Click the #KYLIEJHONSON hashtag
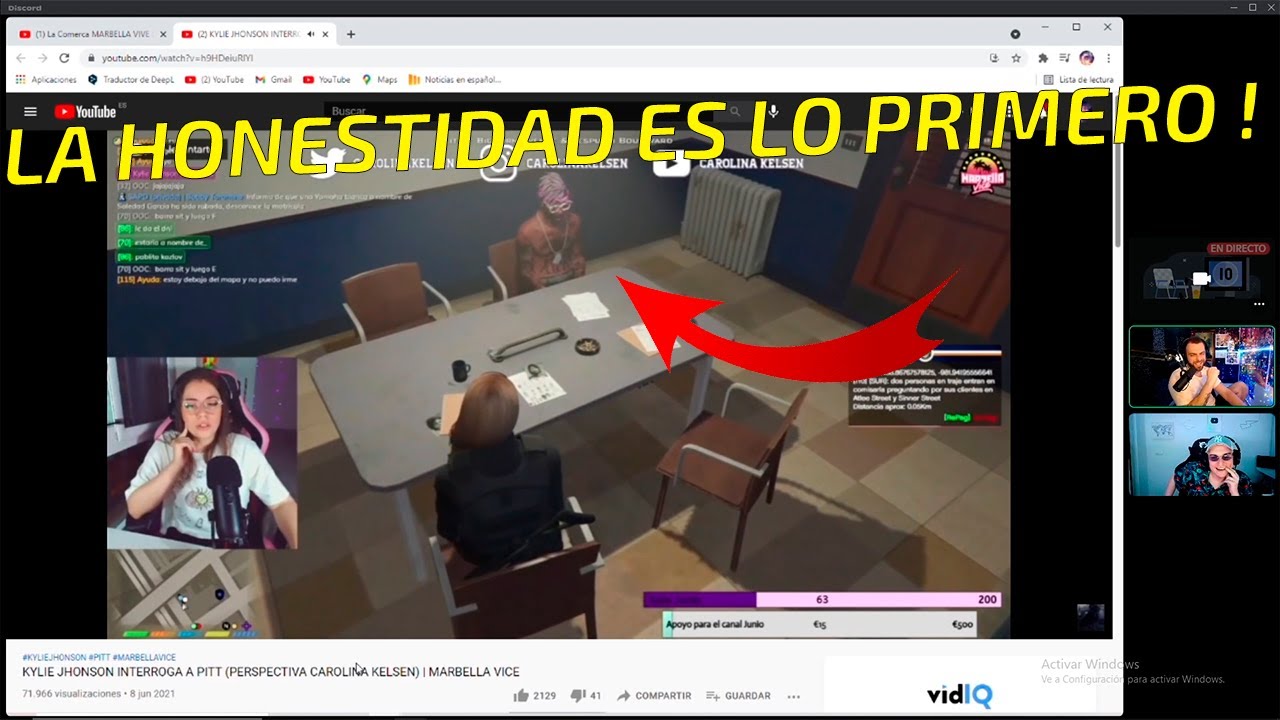Viewport: 1280px width, 720px height. pyautogui.click(x=54, y=657)
